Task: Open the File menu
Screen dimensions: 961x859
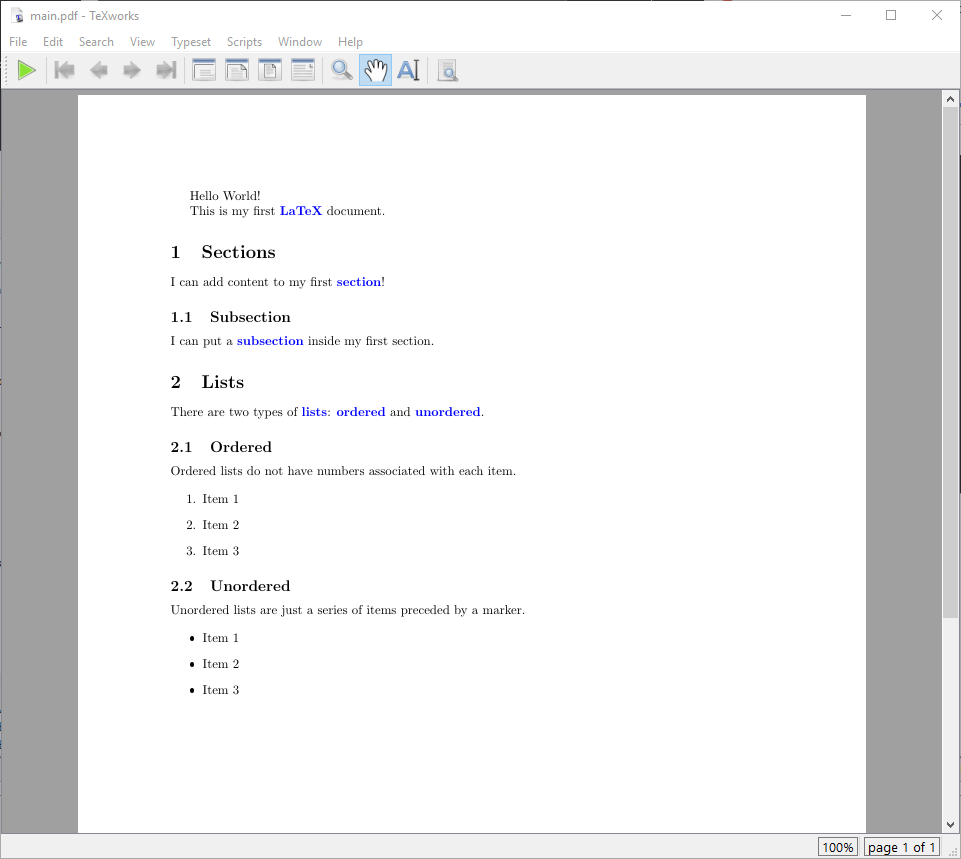Action: pyautogui.click(x=18, y=42)
